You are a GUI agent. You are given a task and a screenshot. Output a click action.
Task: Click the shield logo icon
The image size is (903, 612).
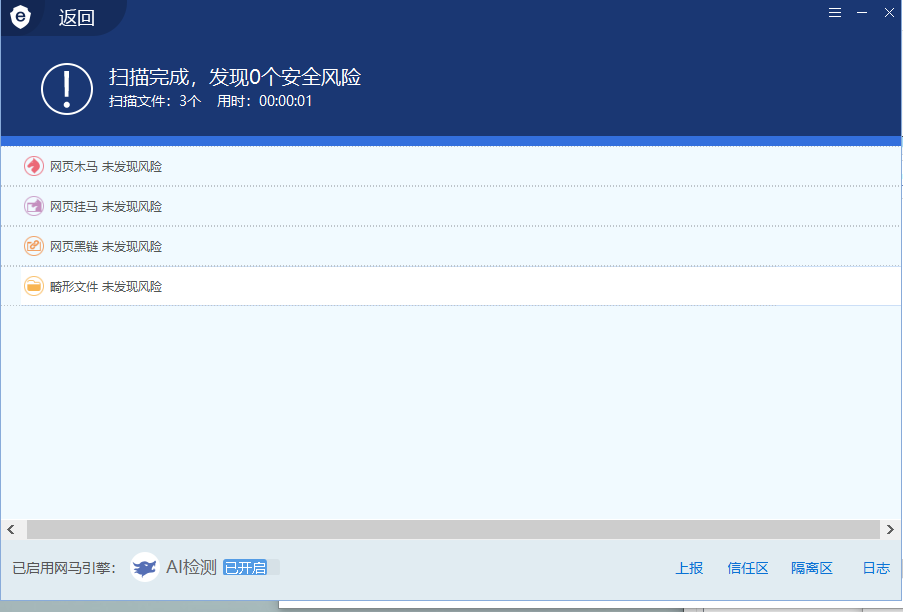click(x=20, y=16)
